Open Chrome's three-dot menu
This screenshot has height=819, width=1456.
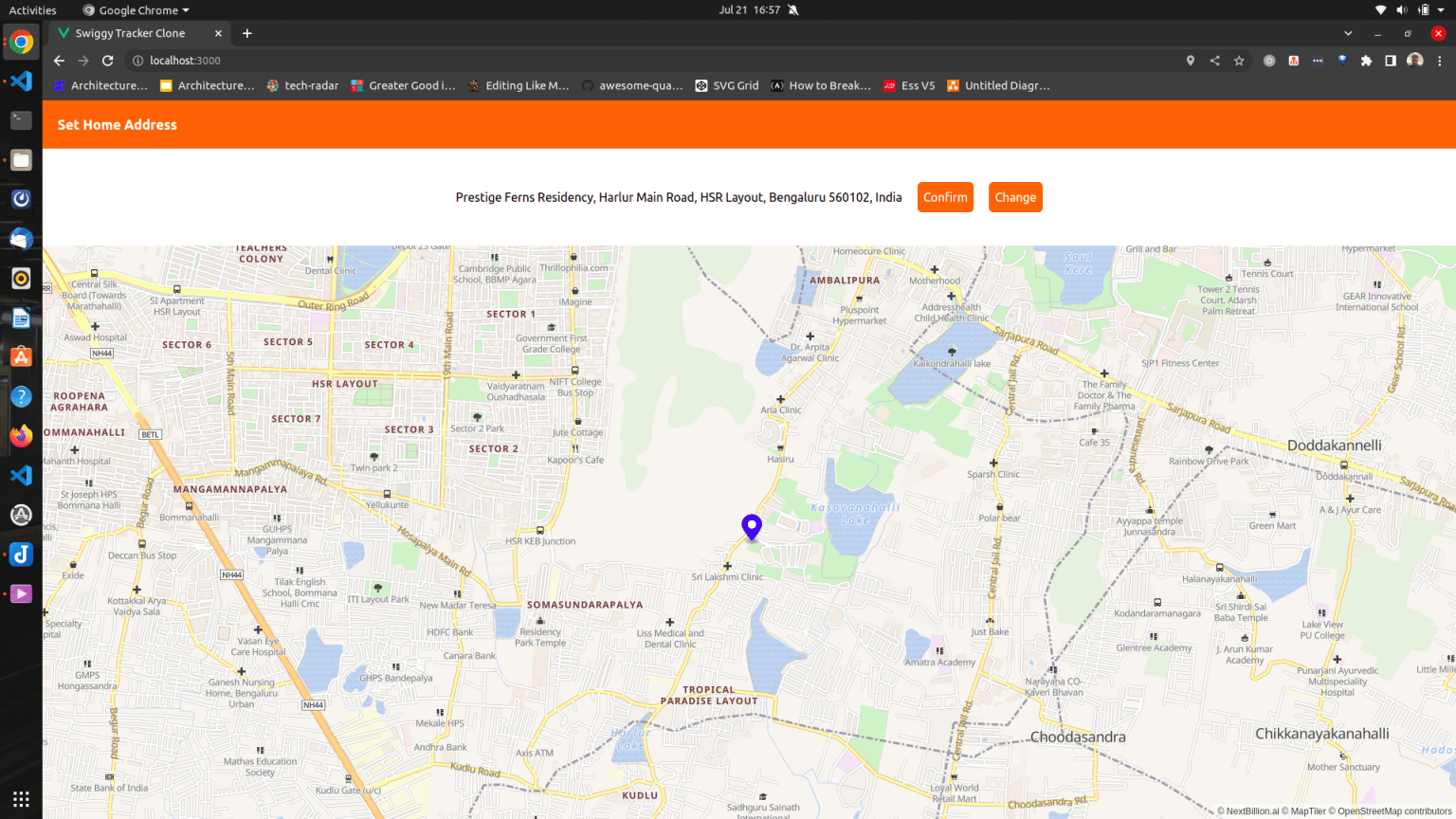(x=1440, y=60)
